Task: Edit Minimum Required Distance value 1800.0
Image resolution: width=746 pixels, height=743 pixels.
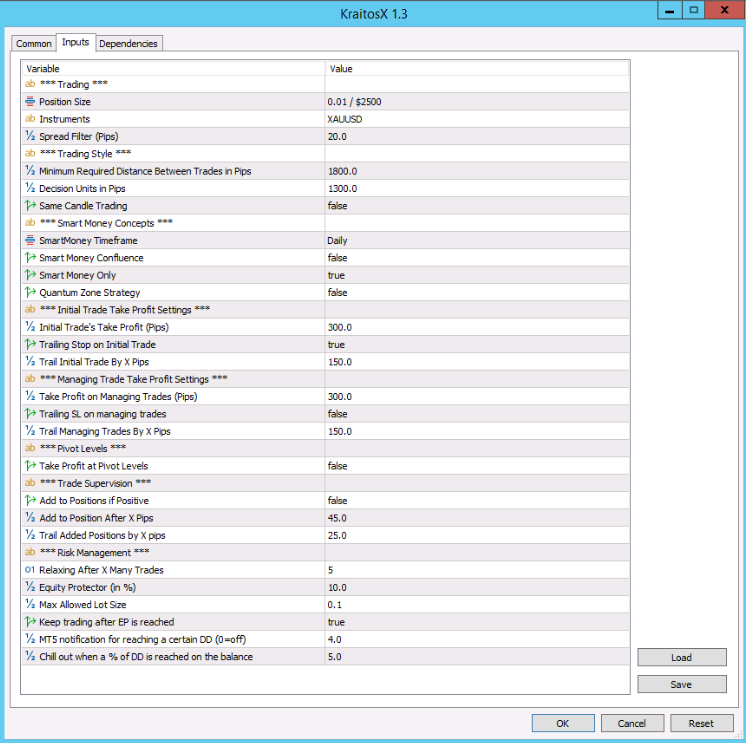Action: (477, 171)
